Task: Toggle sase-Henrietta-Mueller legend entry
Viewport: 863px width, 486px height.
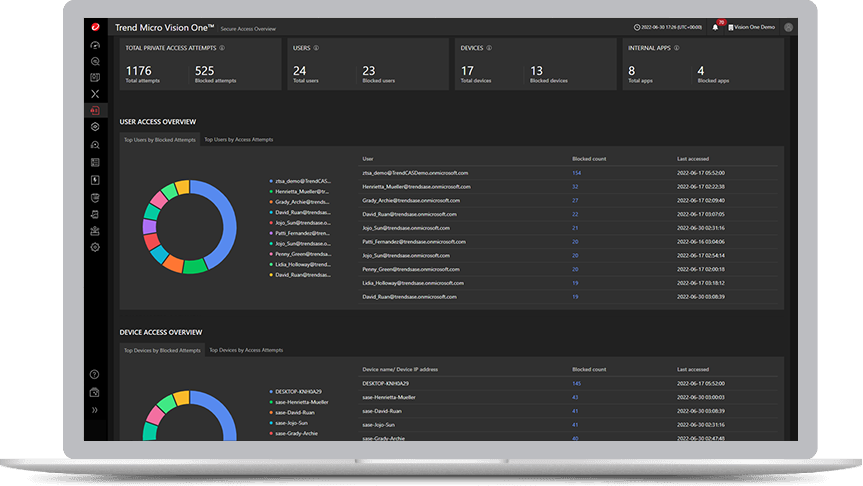Action: (299, 402)
